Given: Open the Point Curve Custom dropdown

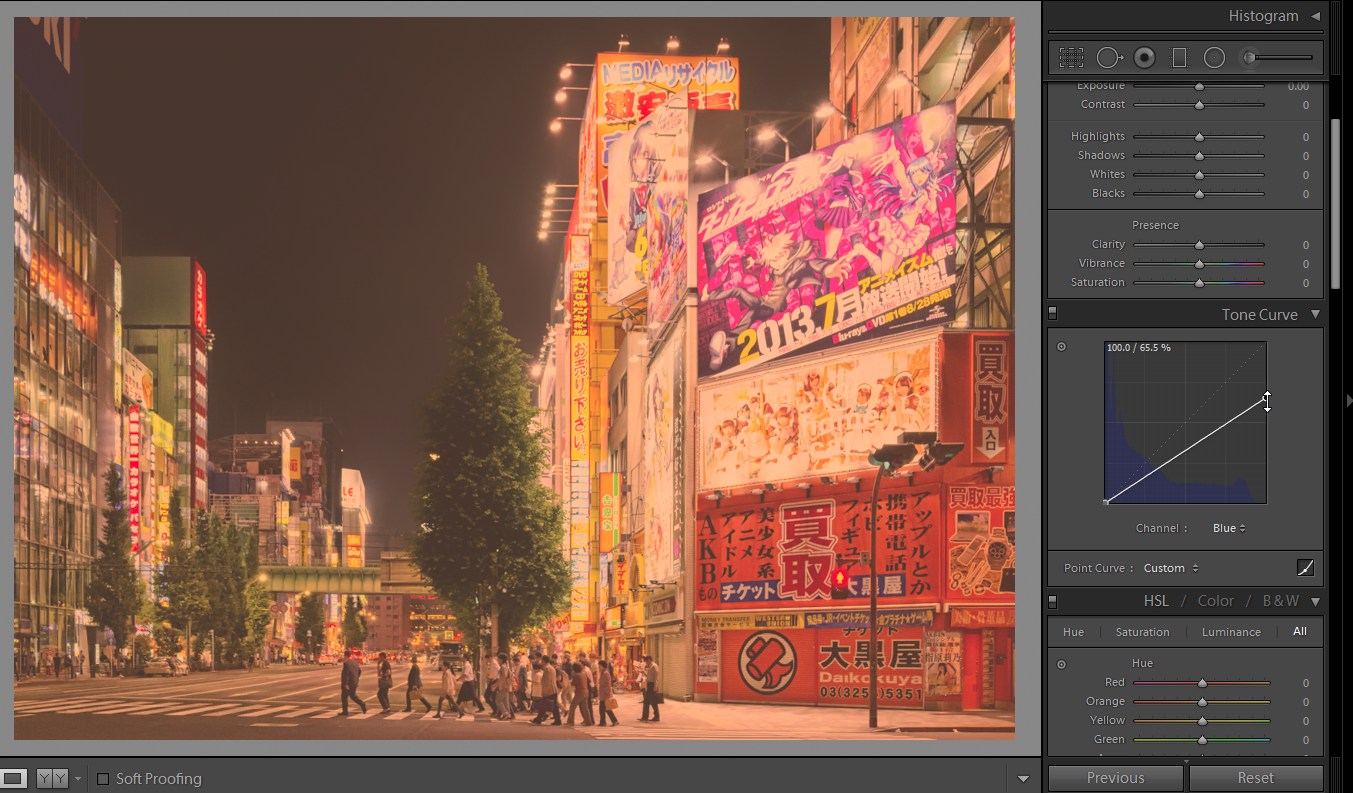Looking at the screenshot, I should pos(1171,568).
